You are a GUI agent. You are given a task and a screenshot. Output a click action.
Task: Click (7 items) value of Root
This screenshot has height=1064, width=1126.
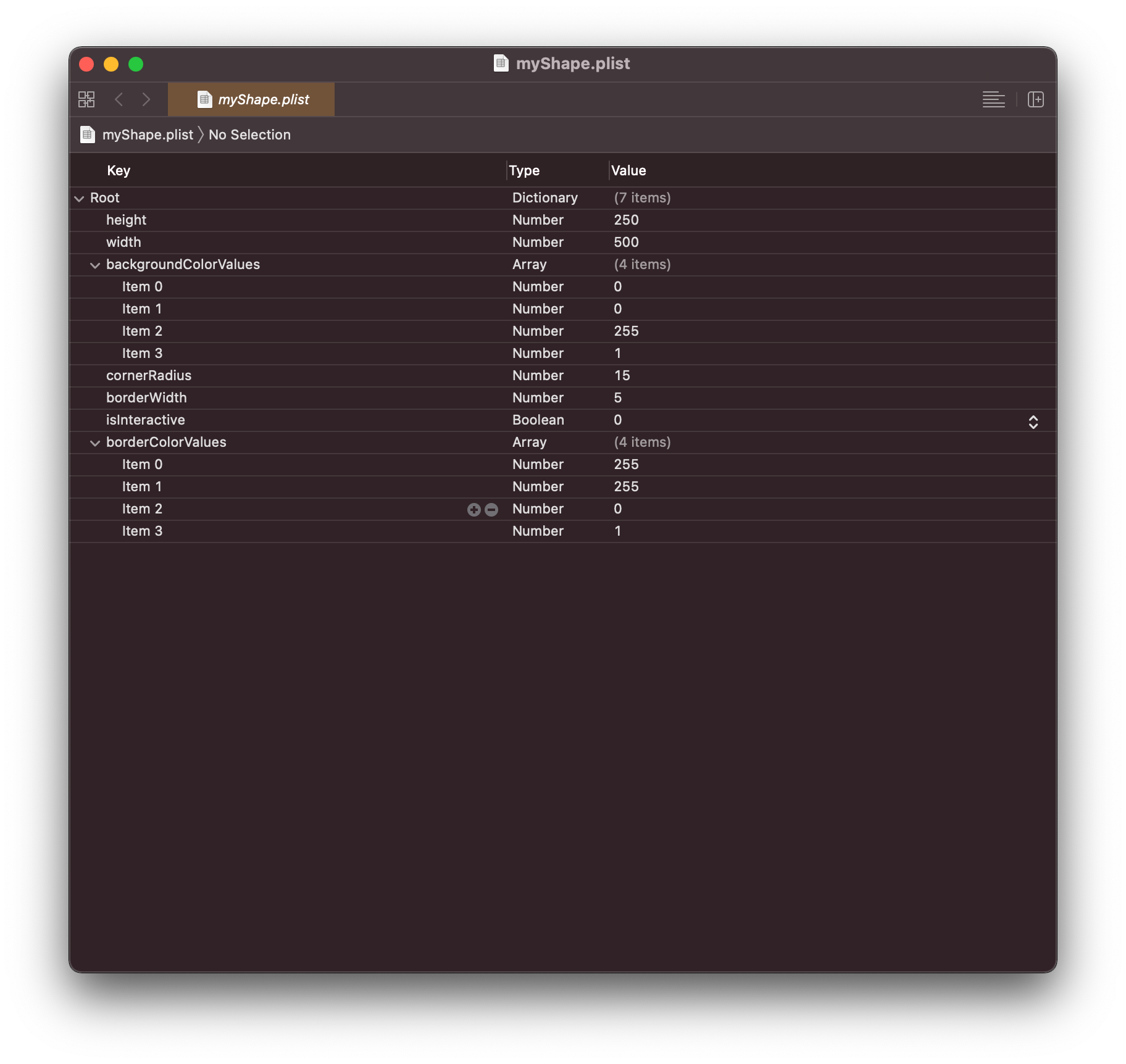tap(642, 197)
